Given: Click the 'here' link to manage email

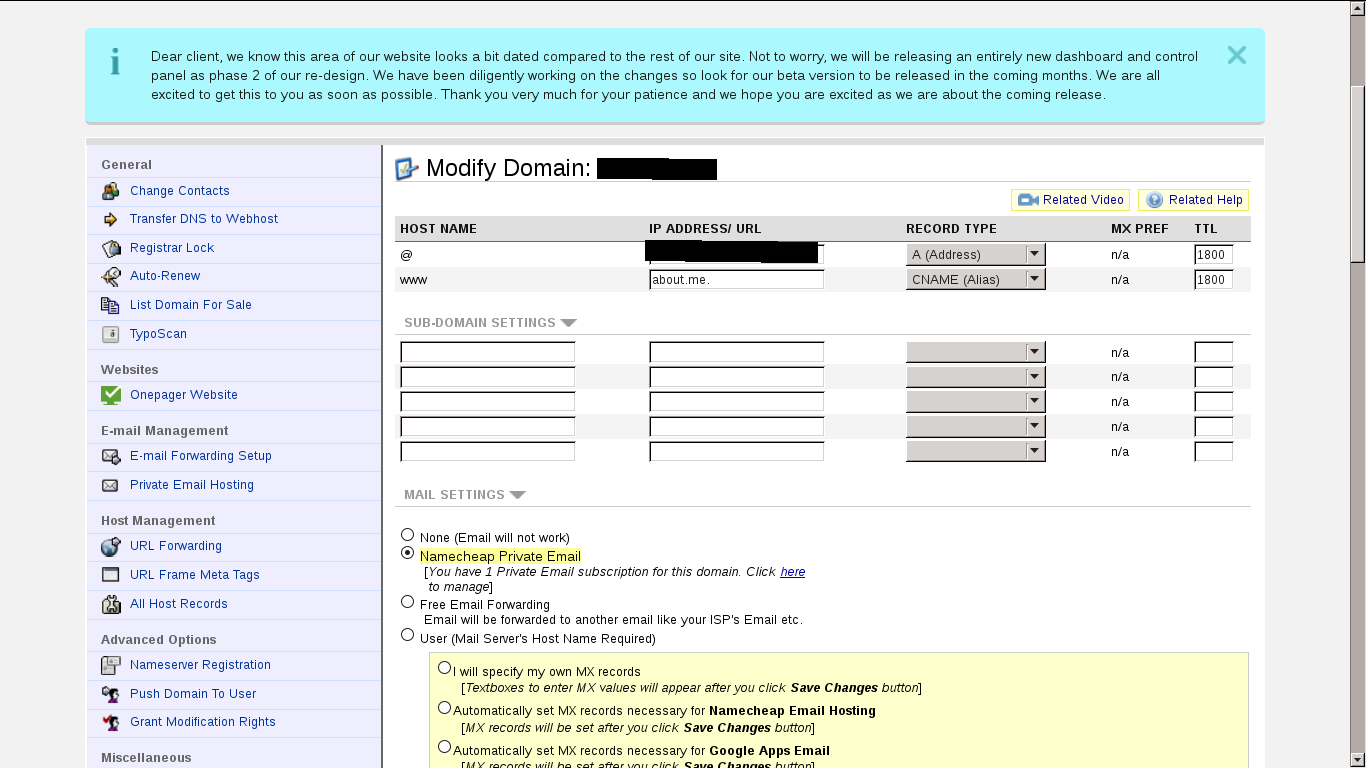Looking at the screenshot, I should click(x=792, y=572).
